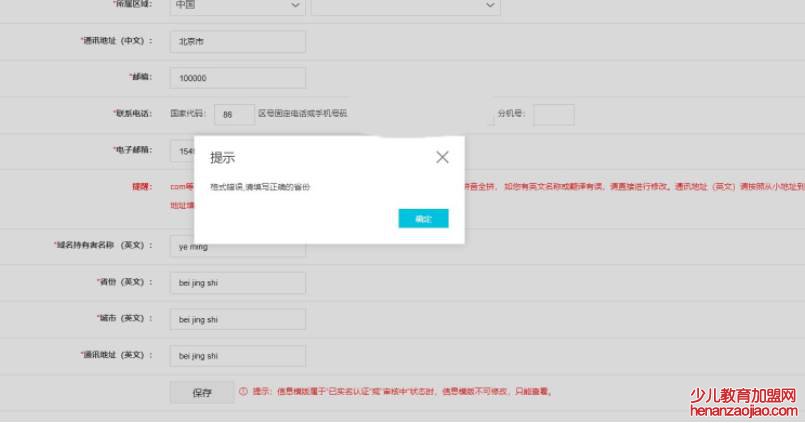The height and width of the screenshot is (423, 805).
Task: Close the 提示 dialog with the X
Action: pyautogui.click(x=442, y=157)
